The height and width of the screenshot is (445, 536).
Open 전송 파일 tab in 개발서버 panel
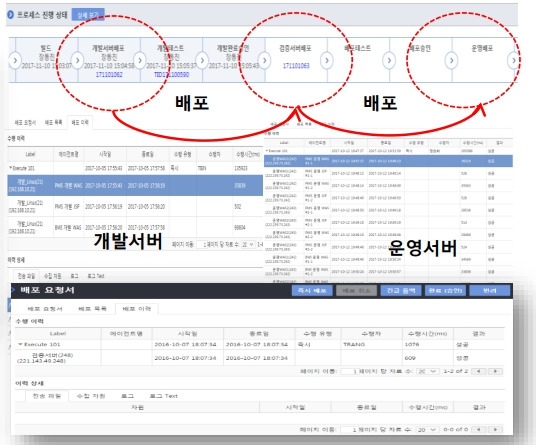(x=26, y=275)
